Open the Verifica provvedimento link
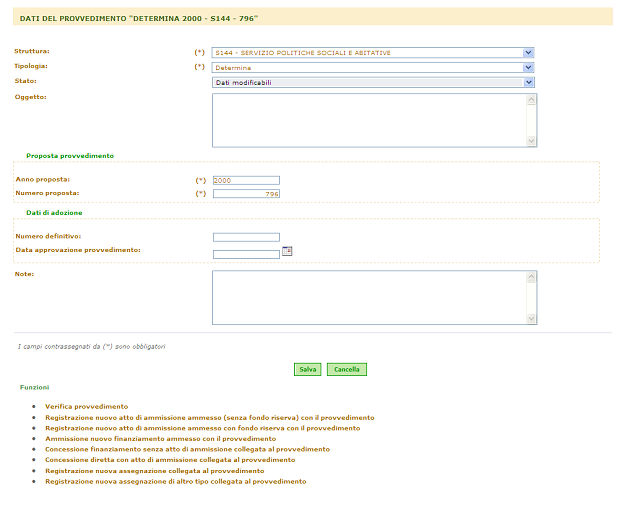This screenshot has height=505, width=625. (86, 407)
